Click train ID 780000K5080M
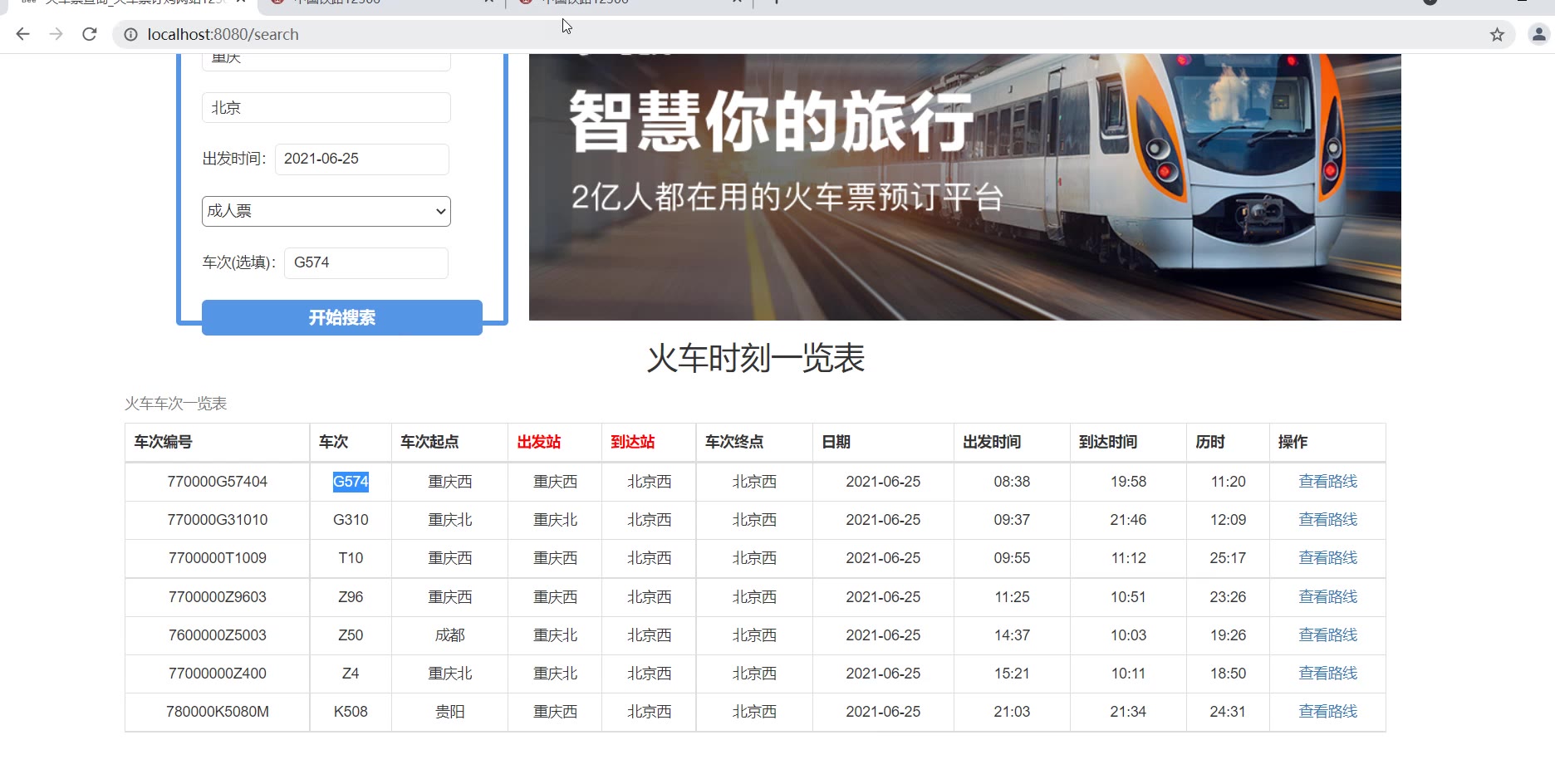Screen dimensions: 1555x784 (x=218, y=712)
